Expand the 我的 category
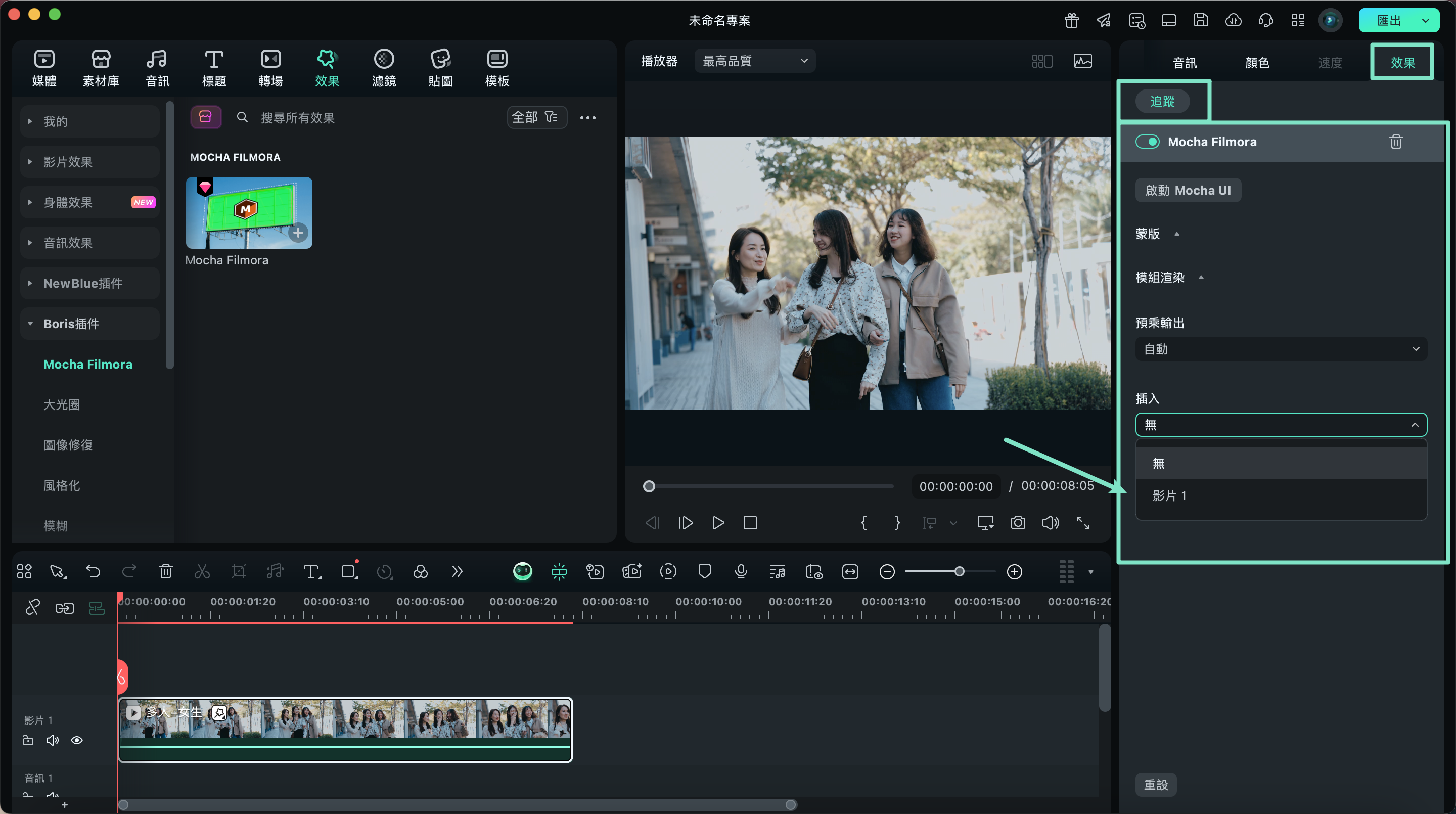The height and width of the screenshot is (814, 1456). click(x=90, y=121)
